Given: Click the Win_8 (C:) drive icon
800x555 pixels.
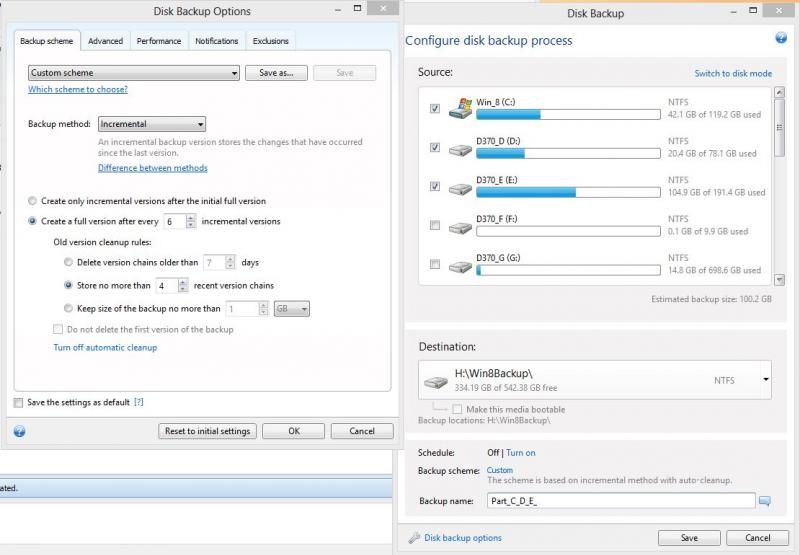Looking at the screenshot, I should (x=460, y=108).
